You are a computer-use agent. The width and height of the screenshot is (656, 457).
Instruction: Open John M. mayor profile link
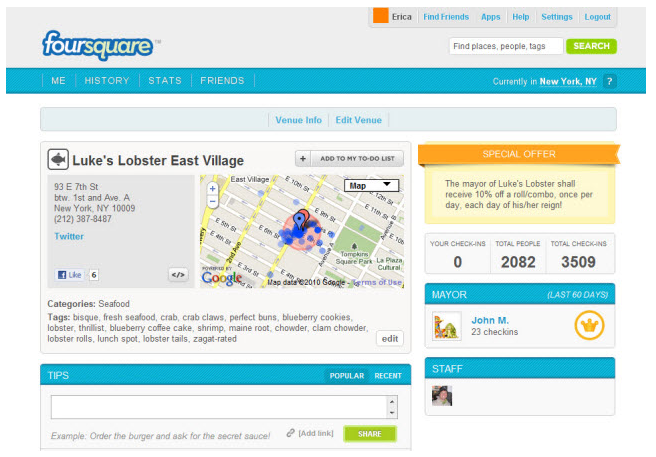point(490,320)
